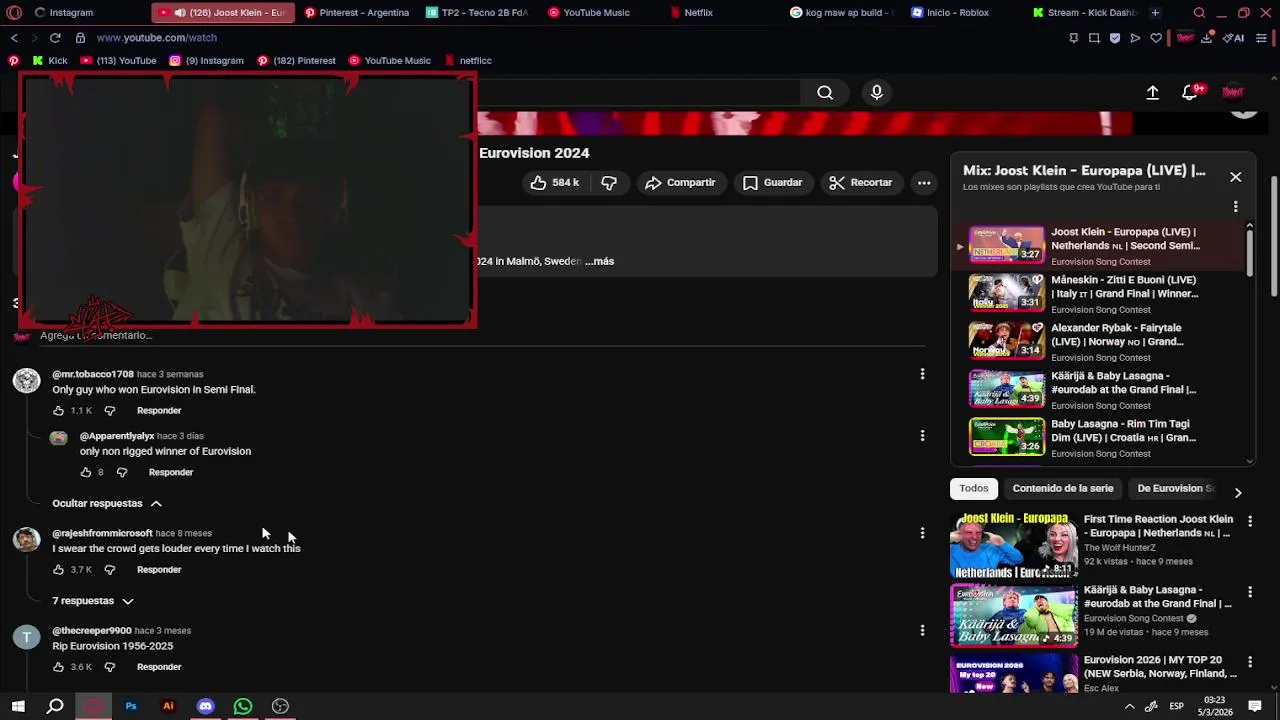Expand description with ...más

[x=599, y=261]
